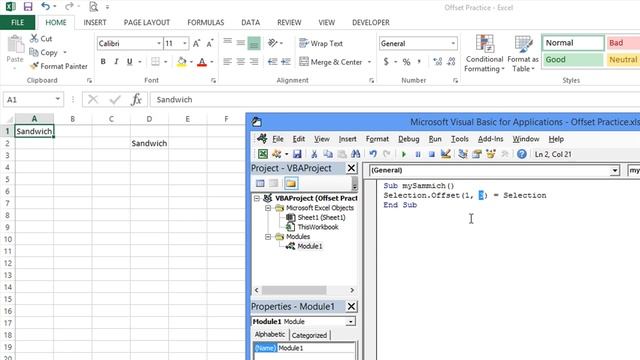Open the Name Box dropdown arrow
The height and width of the screenshot is (360, 640).
click(58, 99)
